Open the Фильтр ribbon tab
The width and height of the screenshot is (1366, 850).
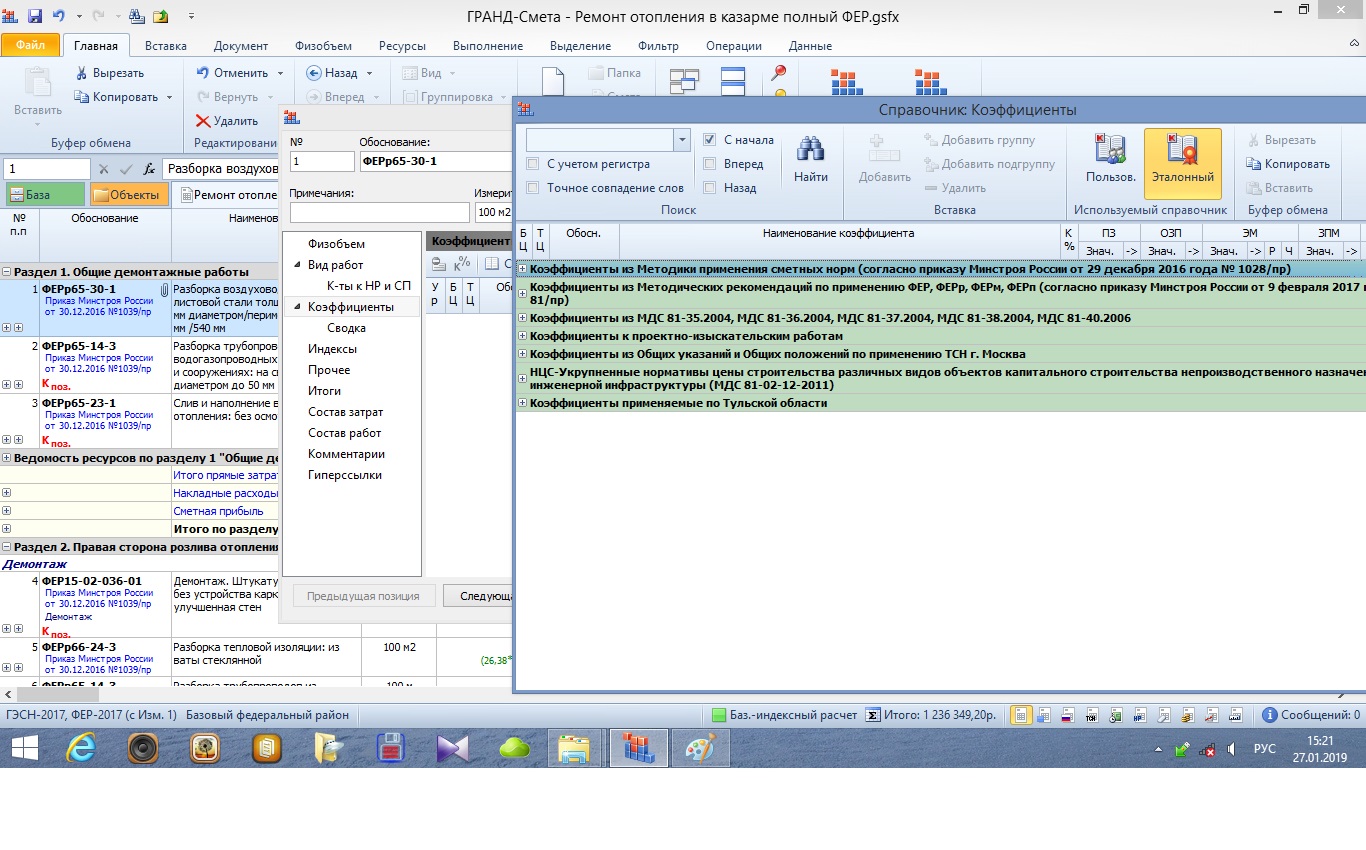[x=658, y=46]
